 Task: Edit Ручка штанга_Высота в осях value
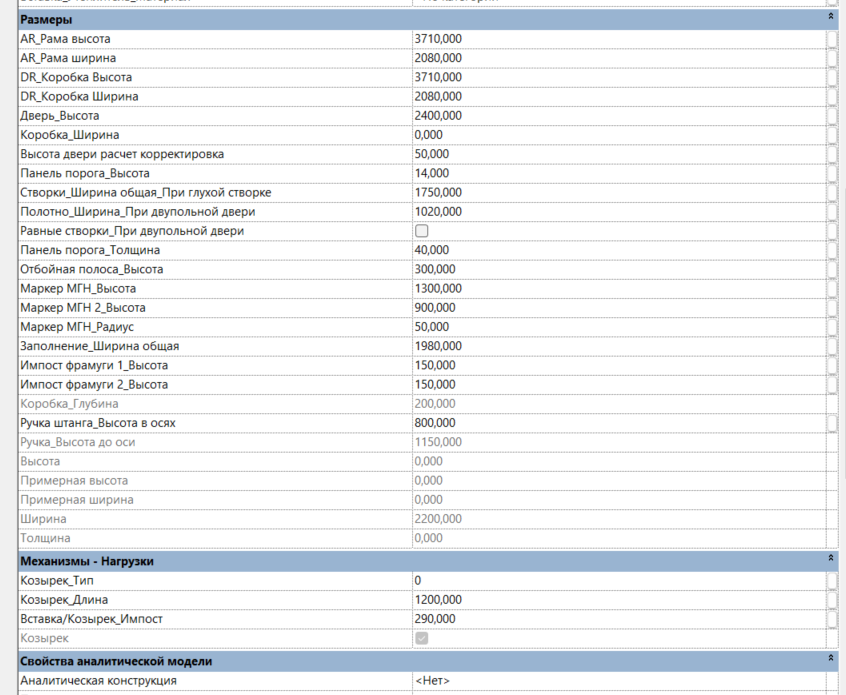[x=619, y=423]
